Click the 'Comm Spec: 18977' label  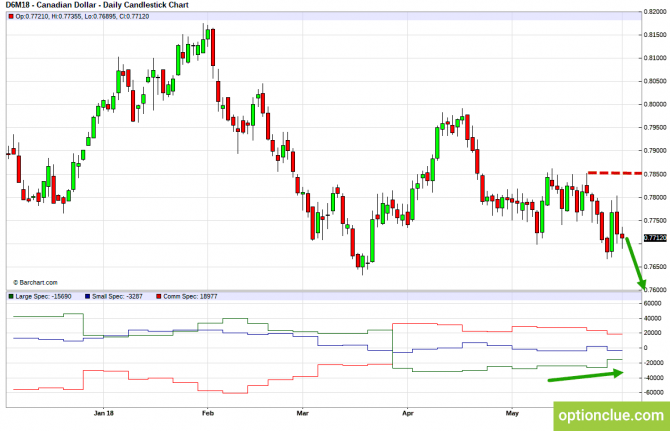[x=190, y=296]
